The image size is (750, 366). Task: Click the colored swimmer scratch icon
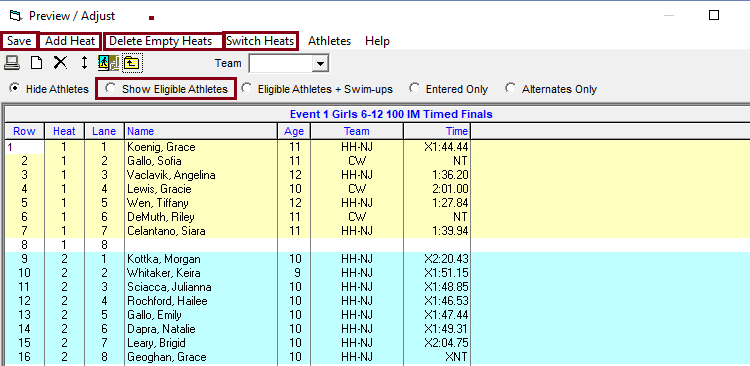[x=109, y=63]
